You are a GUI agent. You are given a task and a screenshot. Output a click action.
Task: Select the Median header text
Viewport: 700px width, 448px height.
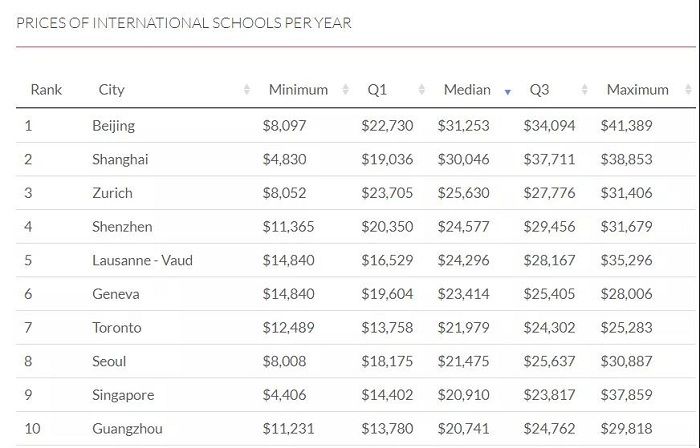467,90
